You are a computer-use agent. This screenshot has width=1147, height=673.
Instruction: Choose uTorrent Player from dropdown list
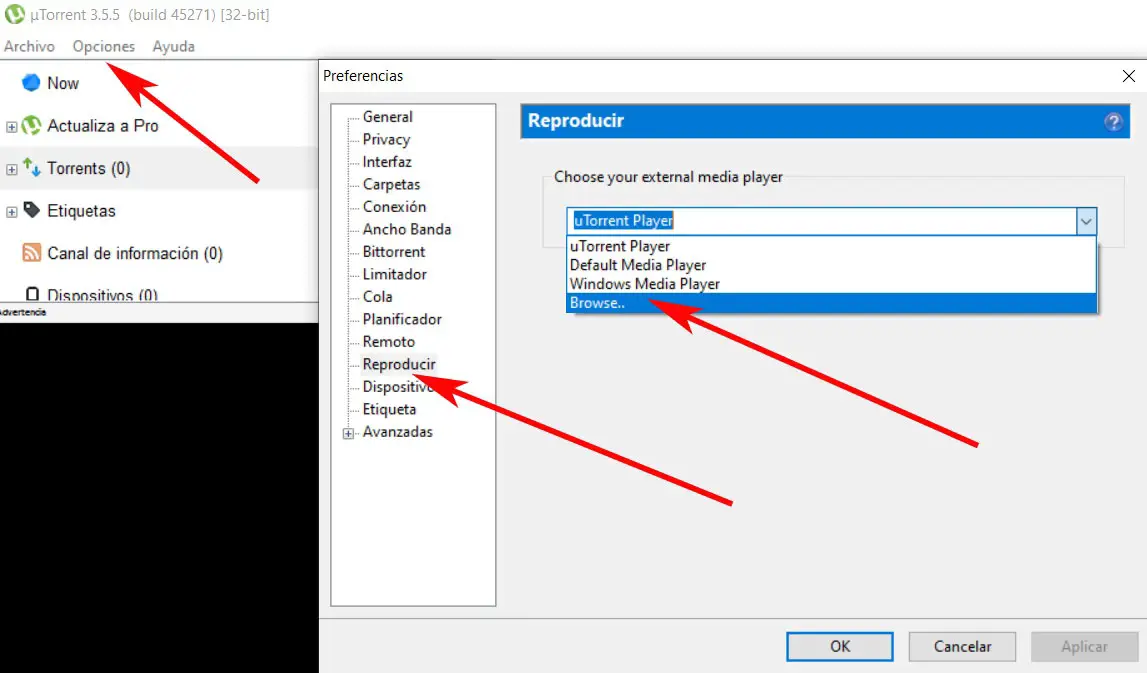[832, 246]
